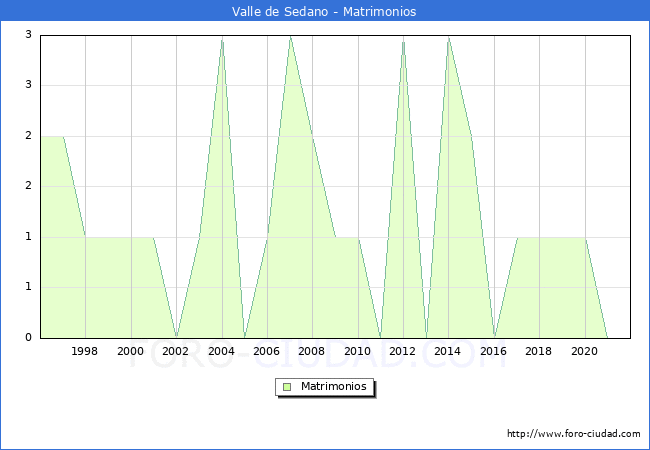
Task: Click the green Matrimonios legend swatch
Action: tap(287, 387)
